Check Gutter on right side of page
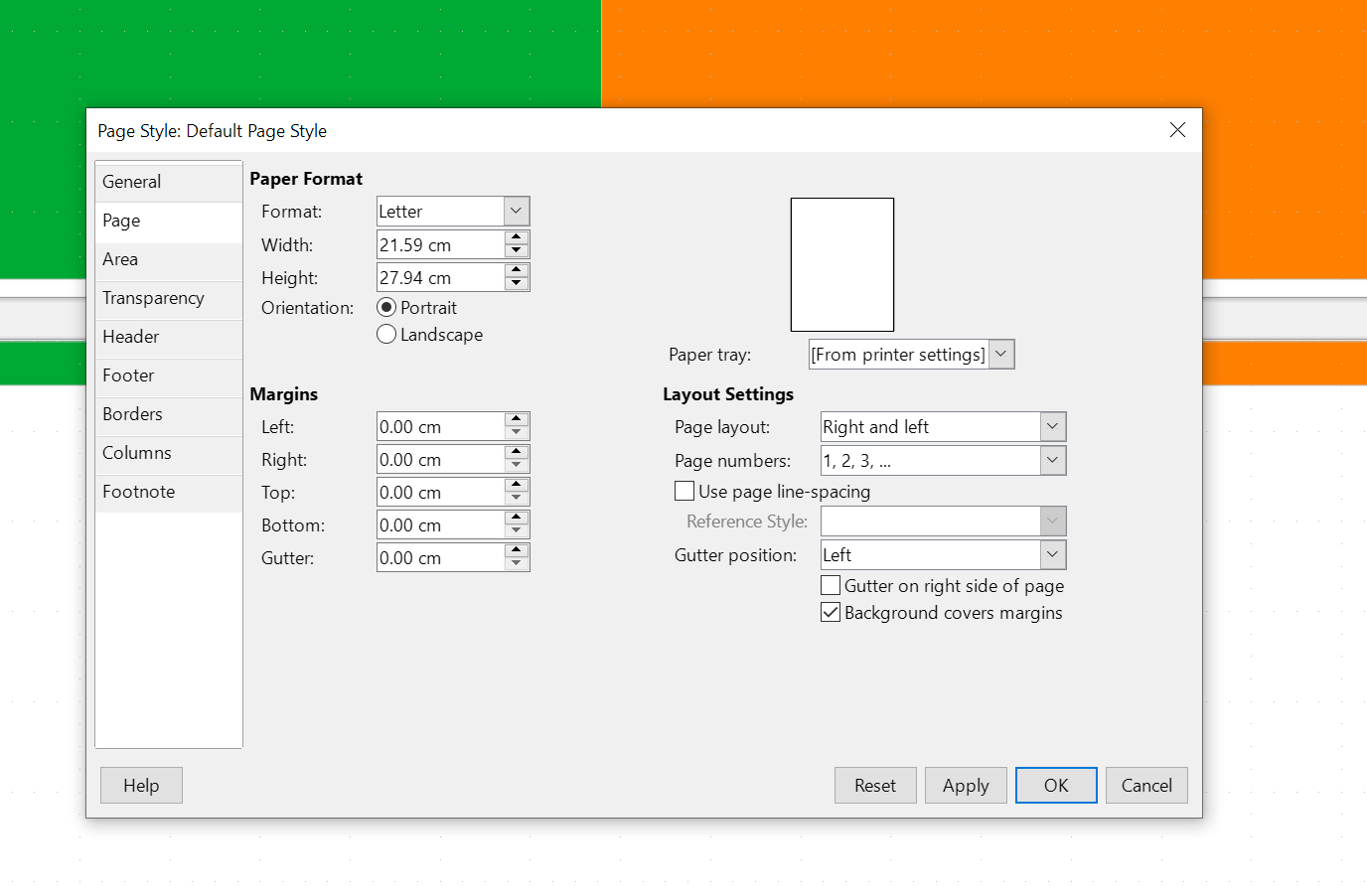The height and width of the screenshot is (896, 1367). point(831,586)
